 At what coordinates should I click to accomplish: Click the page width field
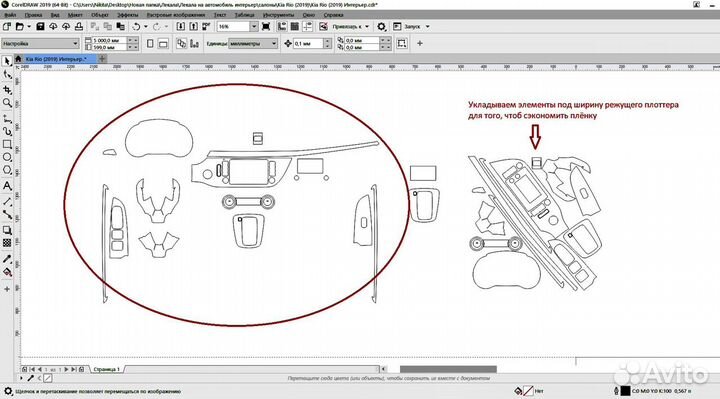tap(110, 40)
